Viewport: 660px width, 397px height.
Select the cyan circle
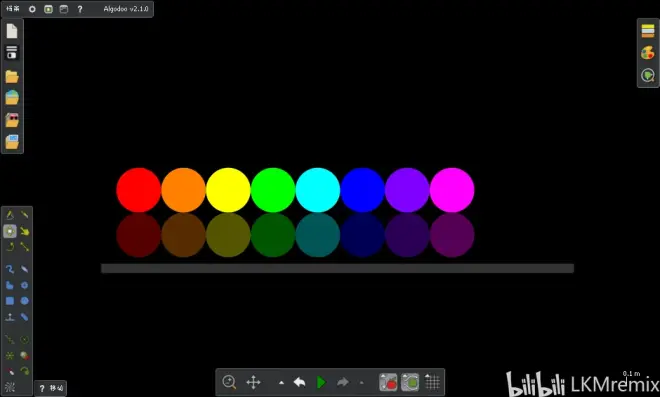[318, 190]
